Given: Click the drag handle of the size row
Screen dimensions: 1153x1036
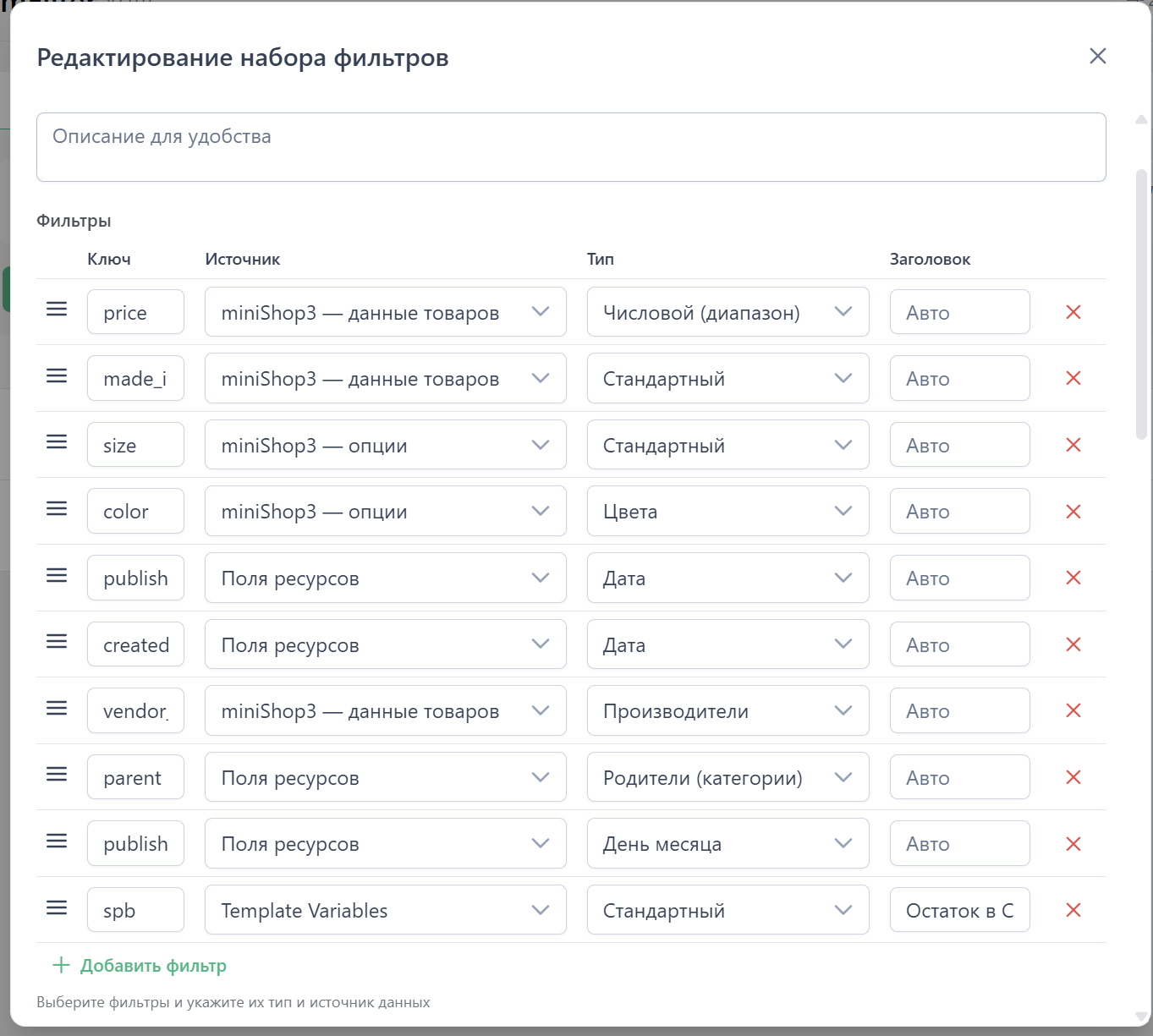Looking at the screenshot, I should click(57, 442).
